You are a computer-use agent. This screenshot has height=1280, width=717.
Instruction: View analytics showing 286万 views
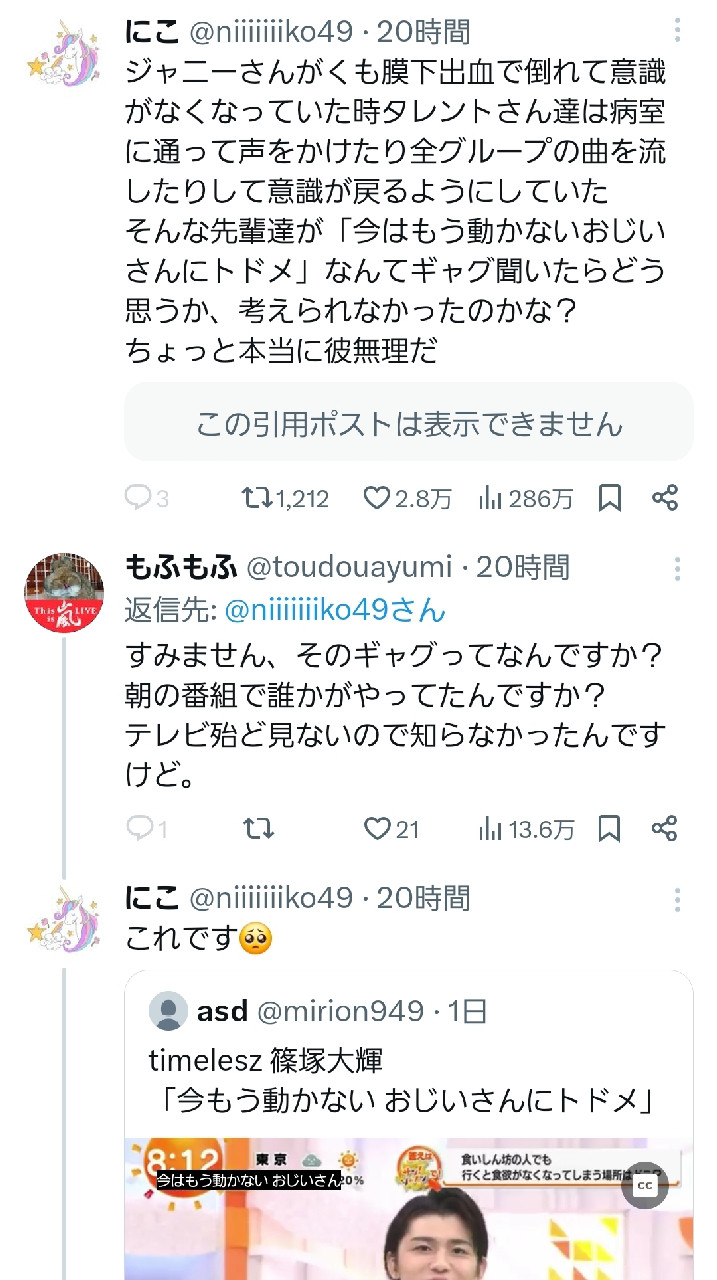[491, 497]
